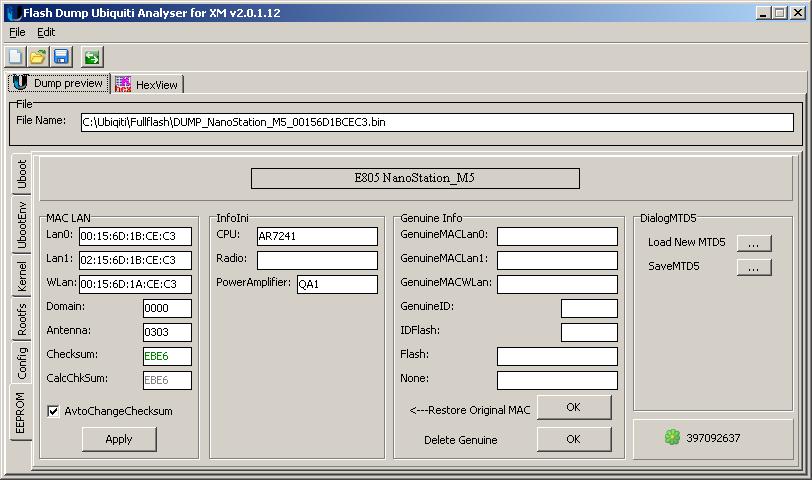Switch to the HexView tab
Image resolution: width=812 pixels, height=480 pixels.
147,84
